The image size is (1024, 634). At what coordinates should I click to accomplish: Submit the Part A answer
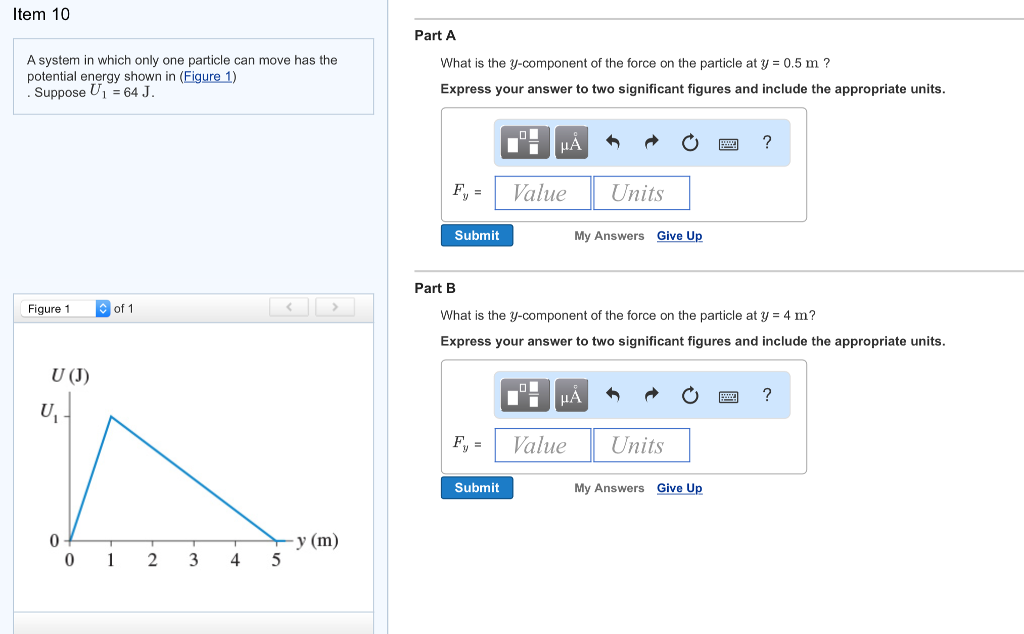pyautogui.click(x=477, y=235)
